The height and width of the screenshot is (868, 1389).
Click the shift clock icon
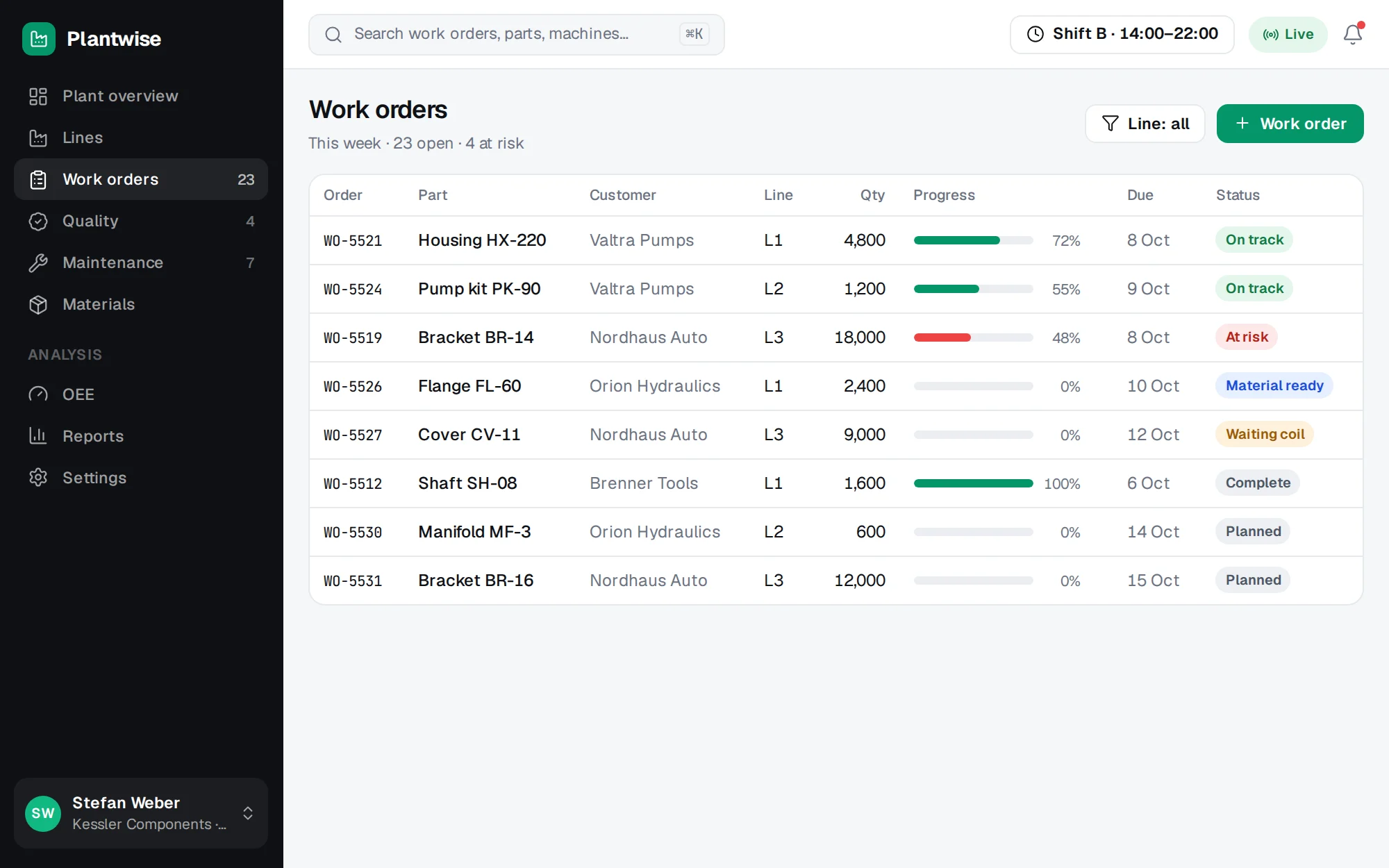[x=1035, y=34]
